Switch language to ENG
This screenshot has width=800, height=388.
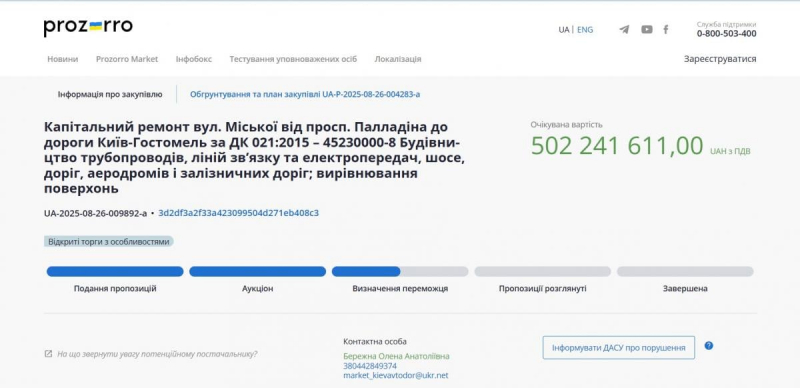(585, 30)
